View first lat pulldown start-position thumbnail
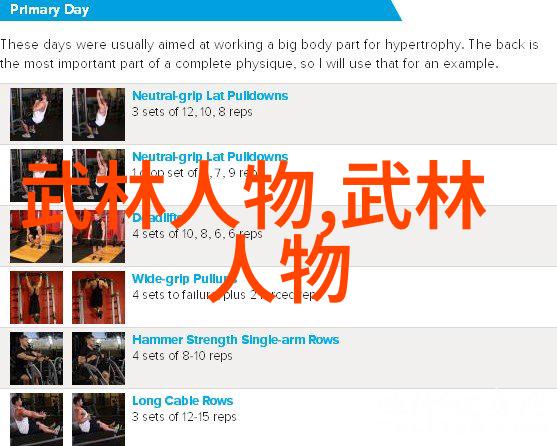The width and height of the screenshot is (557, 446). pos(37,114)
